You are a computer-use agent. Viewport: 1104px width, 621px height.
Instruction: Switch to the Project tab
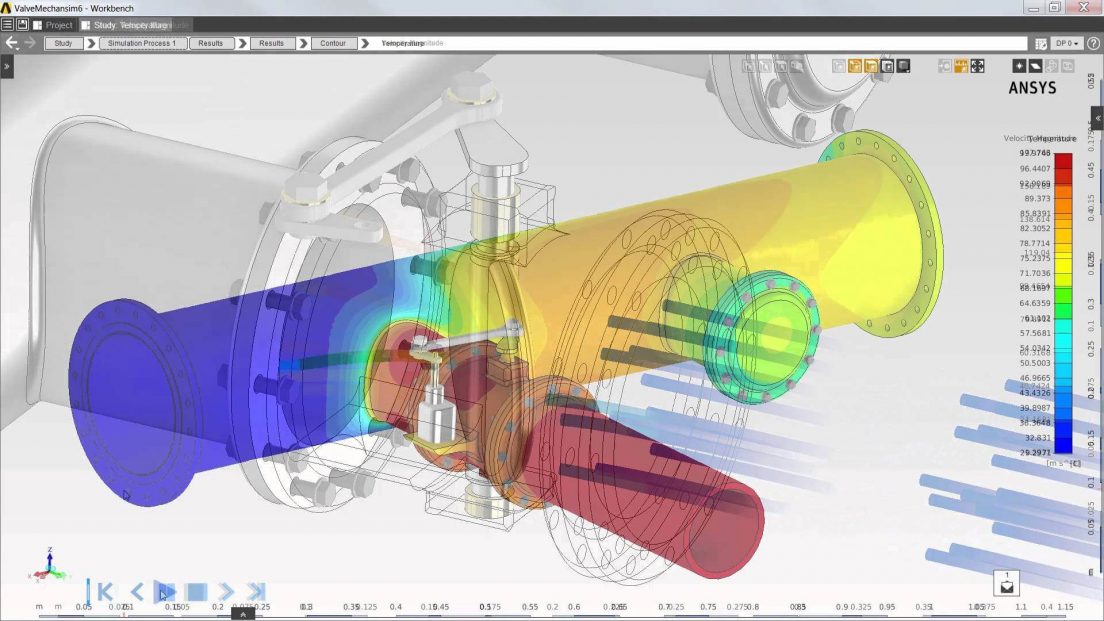point(57,24)
